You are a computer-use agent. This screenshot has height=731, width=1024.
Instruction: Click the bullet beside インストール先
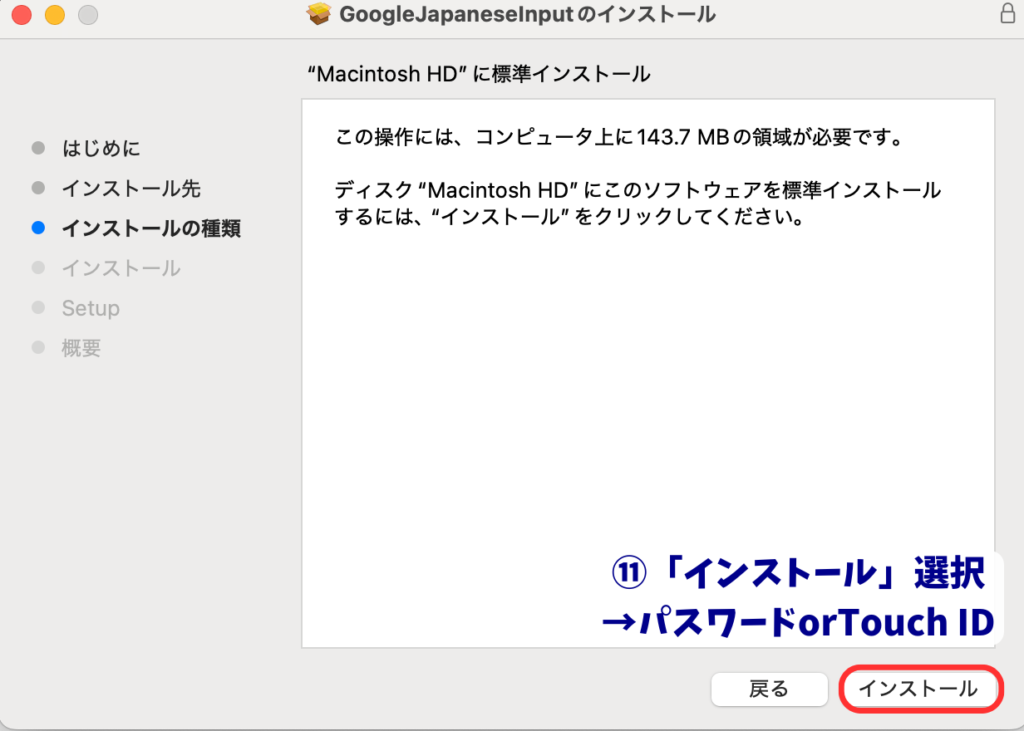(x=39, y=187)
